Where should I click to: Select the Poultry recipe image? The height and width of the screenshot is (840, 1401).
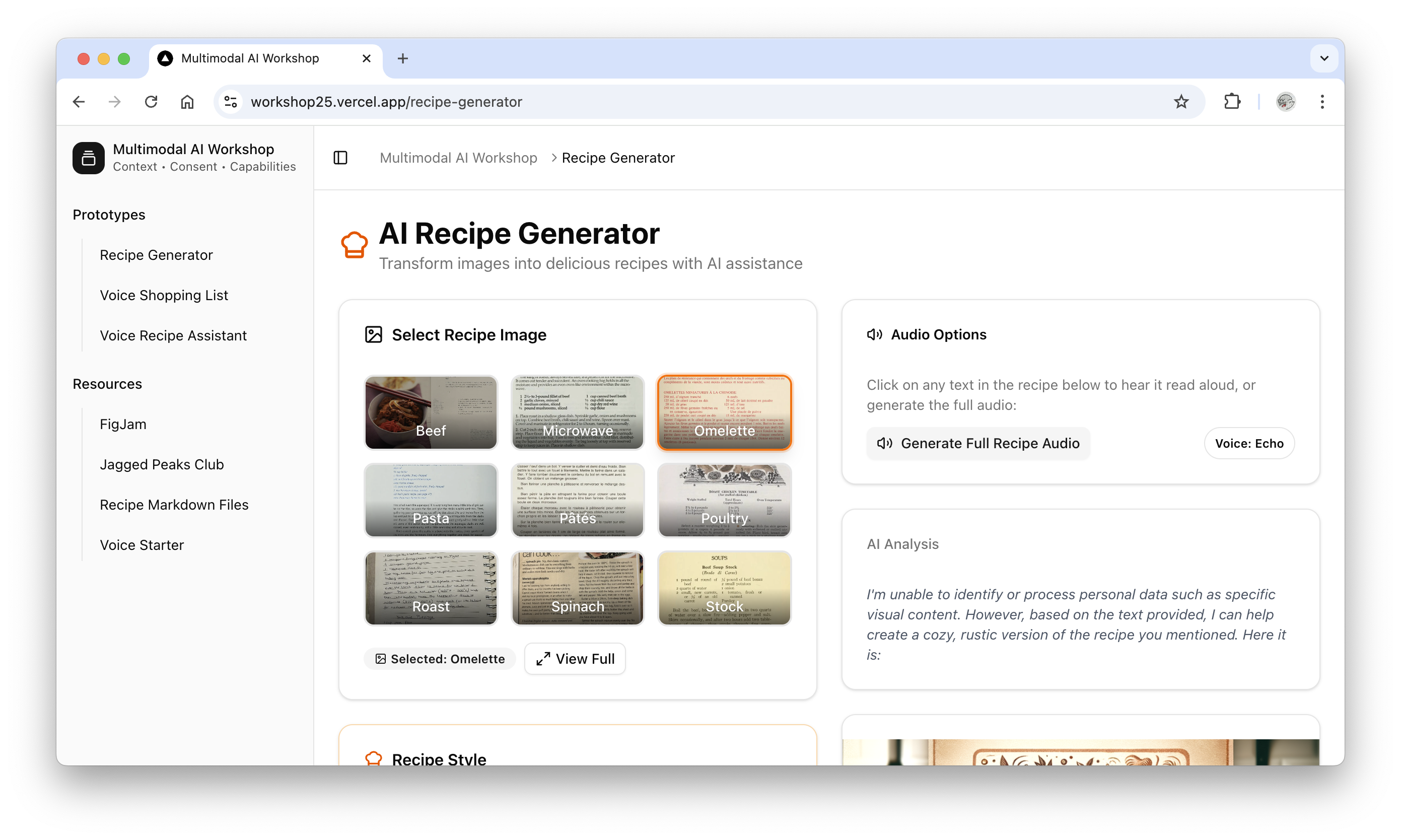pyautogui.click(x=724, y=500)
